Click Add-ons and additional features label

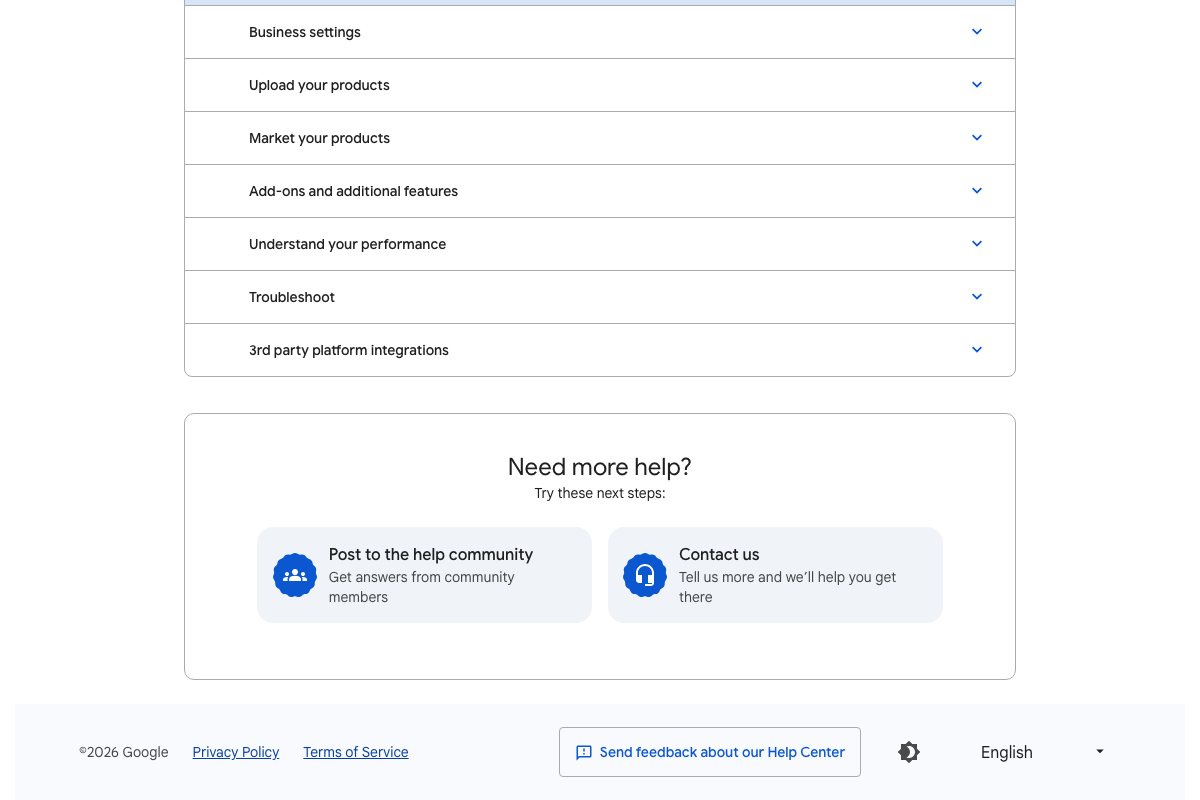pos(353,191)
